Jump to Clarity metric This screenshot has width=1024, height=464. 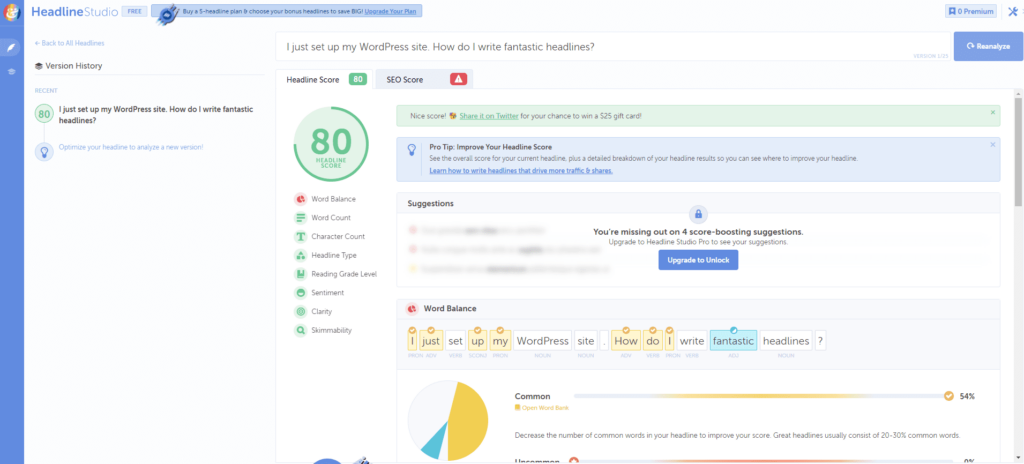[x=315, y=312]
